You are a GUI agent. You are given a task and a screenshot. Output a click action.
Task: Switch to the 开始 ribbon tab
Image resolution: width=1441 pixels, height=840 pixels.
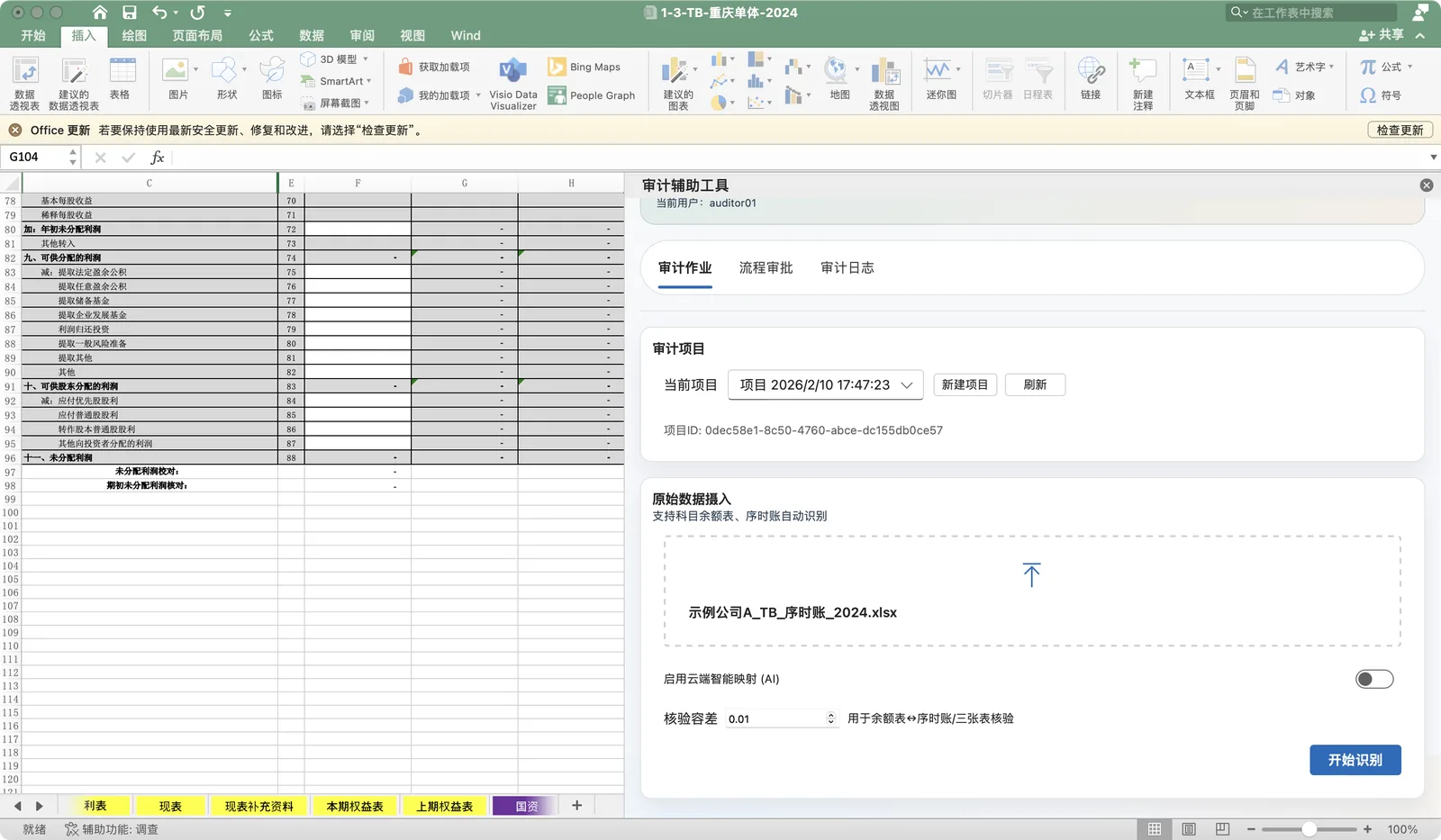(33, 35)
